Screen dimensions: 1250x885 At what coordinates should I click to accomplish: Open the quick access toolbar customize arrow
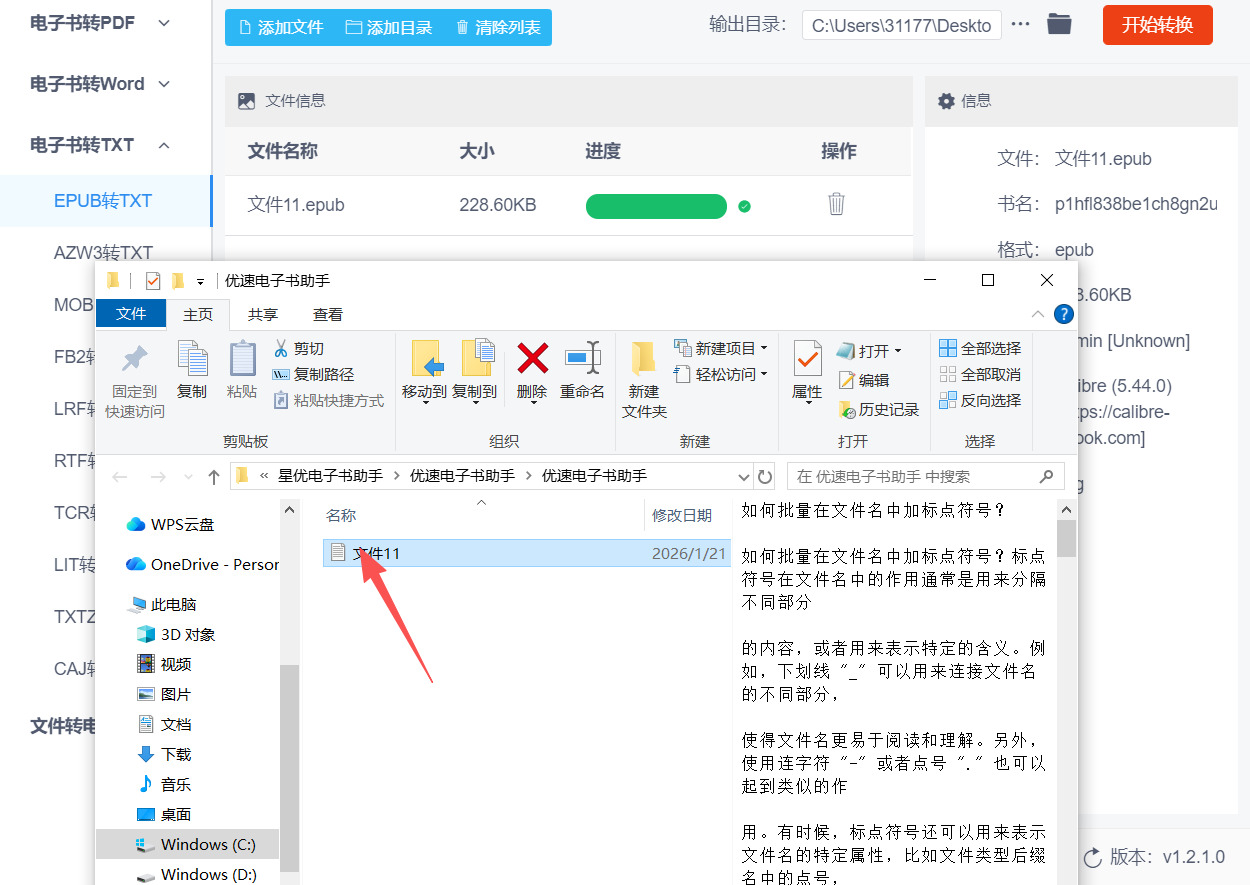200,281
